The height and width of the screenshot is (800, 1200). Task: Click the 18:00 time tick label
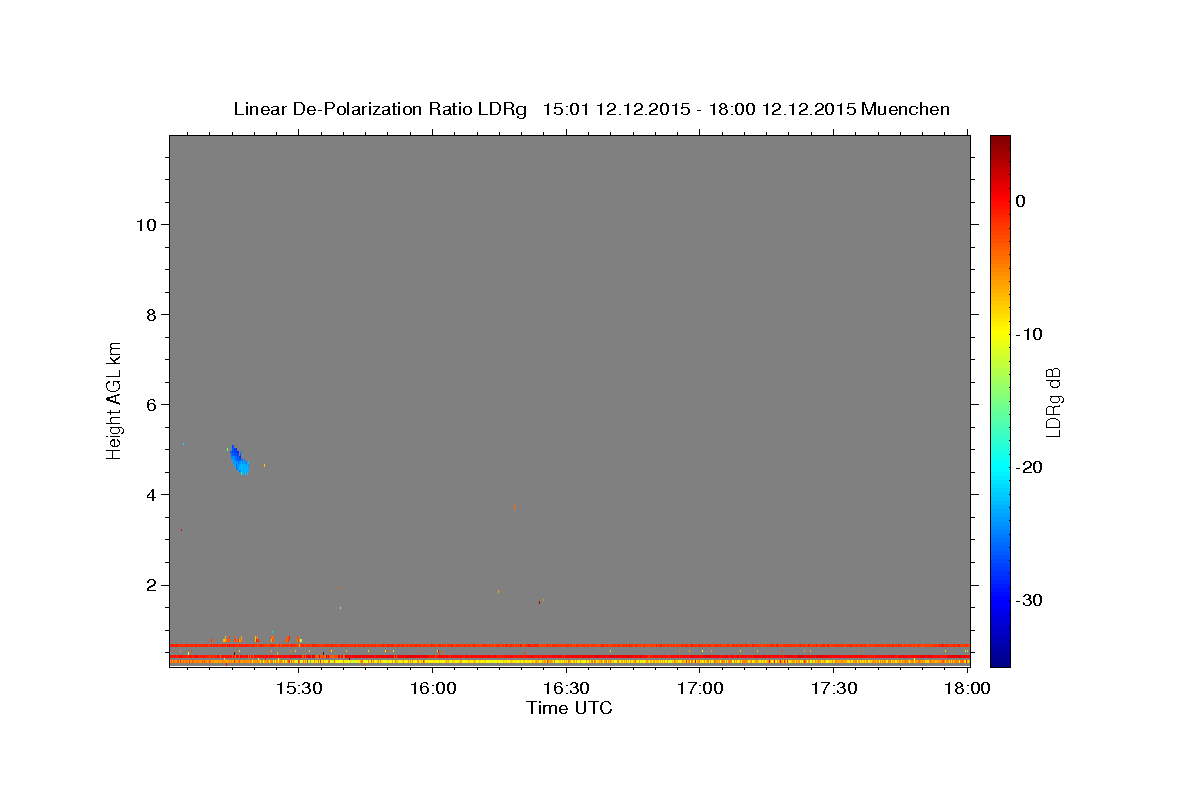pyautogui.click(x=967, y=689)
